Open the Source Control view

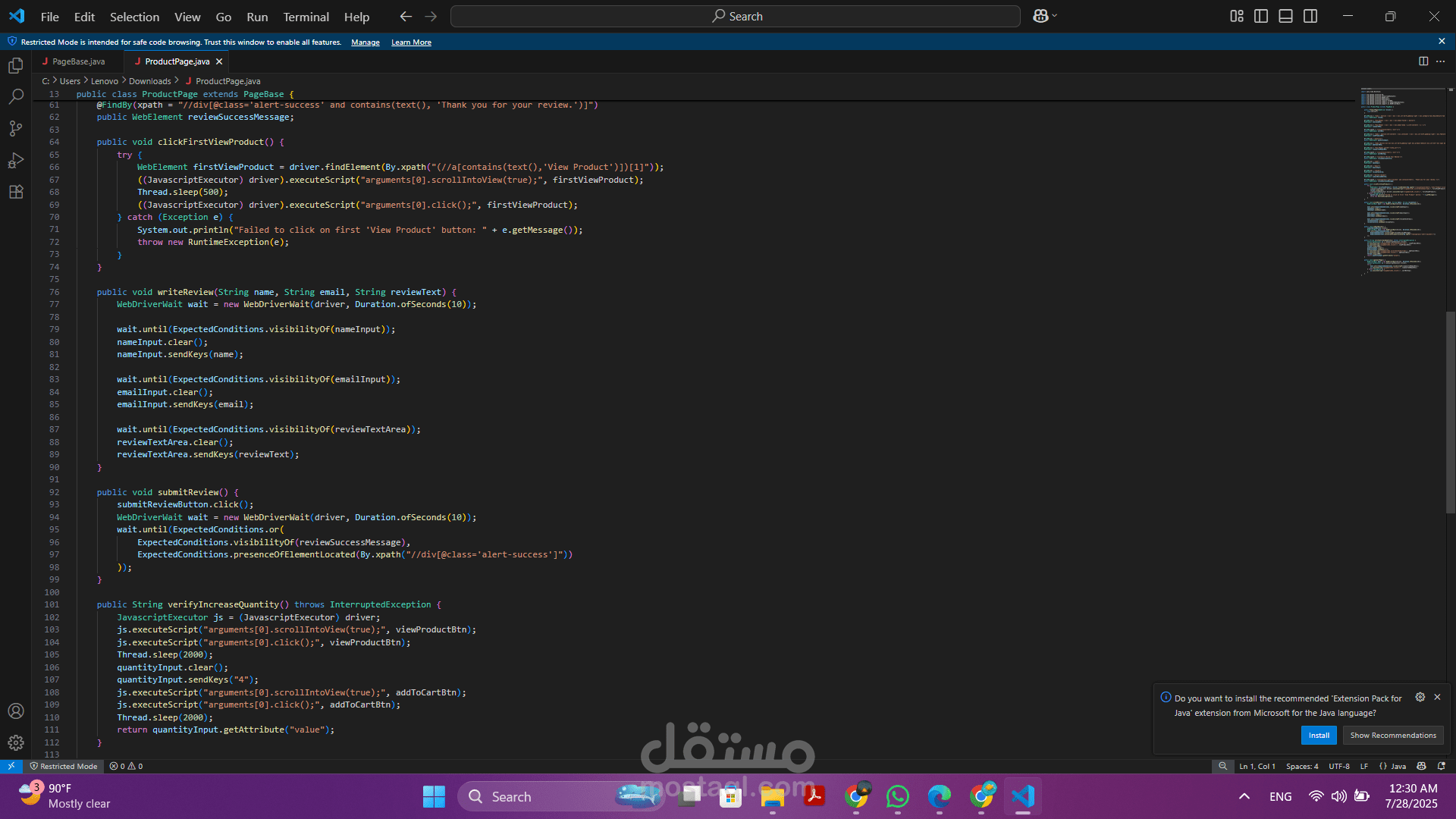click(x=16, y=129)
